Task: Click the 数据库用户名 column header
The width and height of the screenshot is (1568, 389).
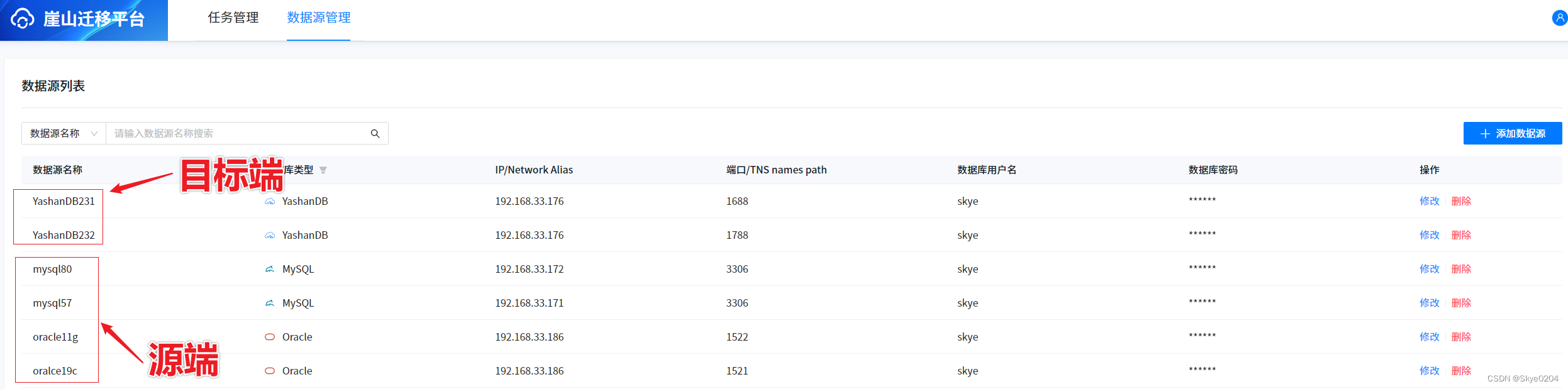Action: point(987,170)
